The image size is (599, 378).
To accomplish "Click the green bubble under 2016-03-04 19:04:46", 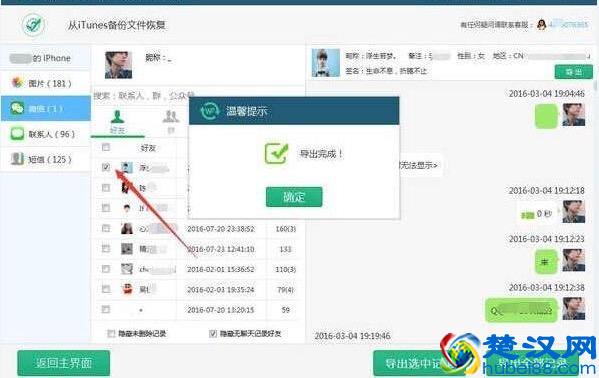I will pyautogui.click(x=546, y=116).
